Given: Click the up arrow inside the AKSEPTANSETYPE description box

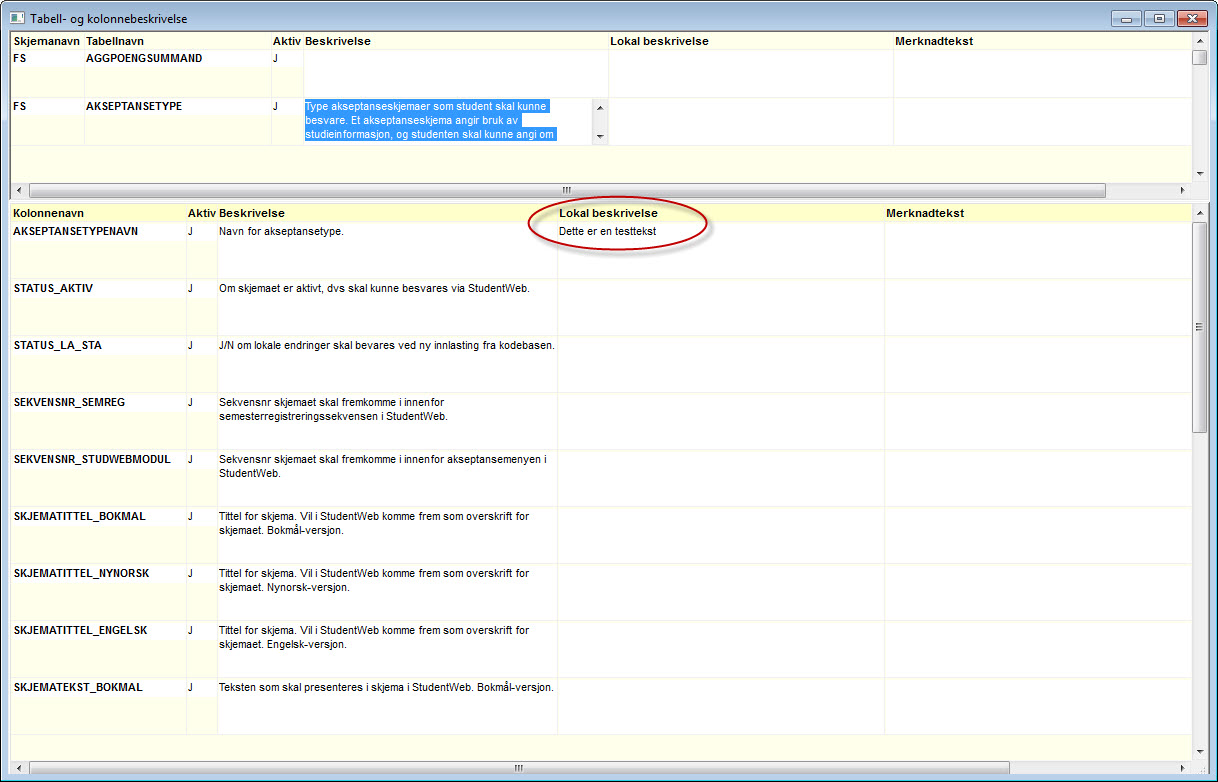Looking at the screenshot, I should [600, 105].
